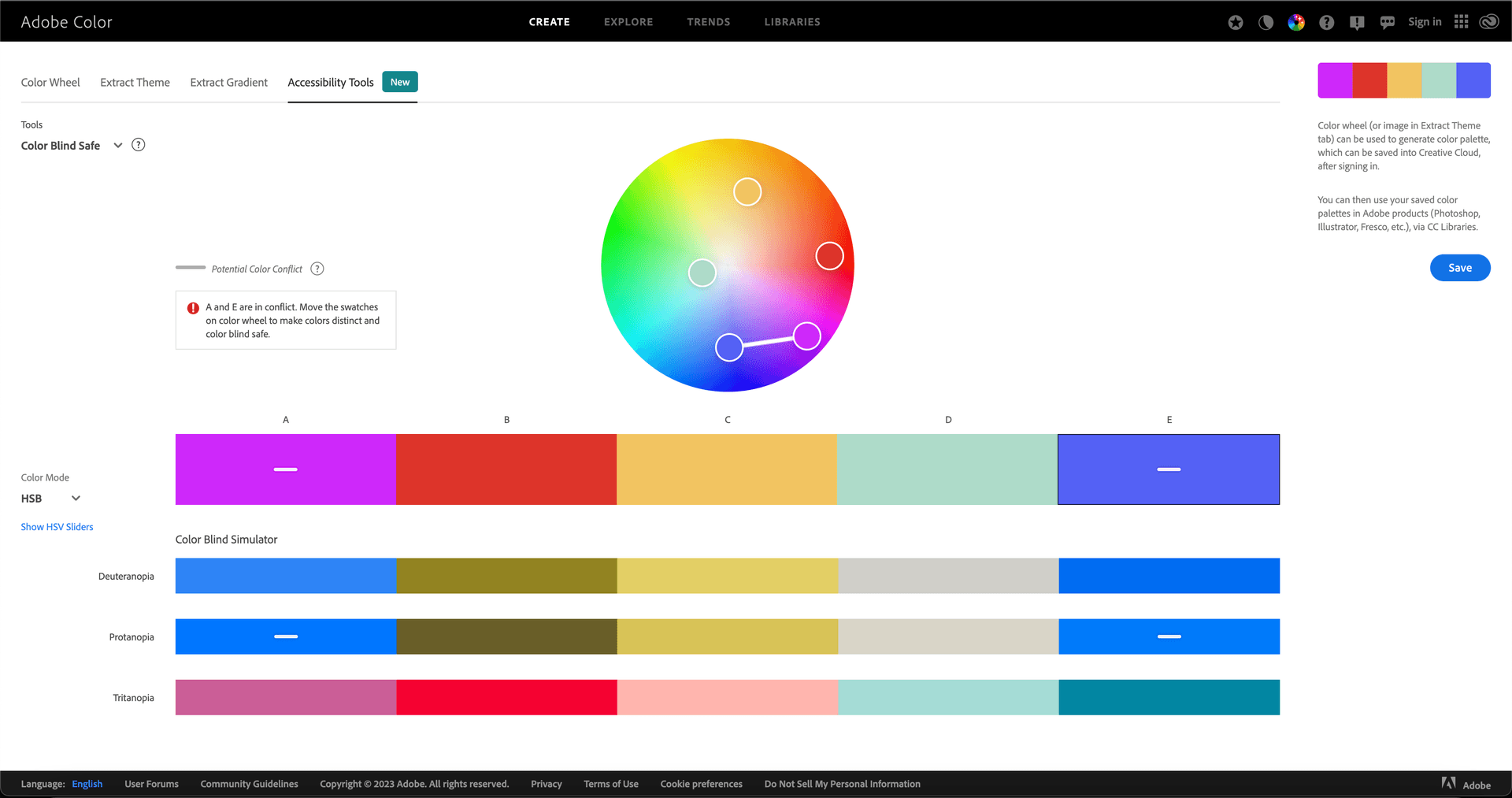This screenshot has width=1512, height=798.
Task: Click the Potential Color Conflict help icon
Action: [x=317, y=269]
